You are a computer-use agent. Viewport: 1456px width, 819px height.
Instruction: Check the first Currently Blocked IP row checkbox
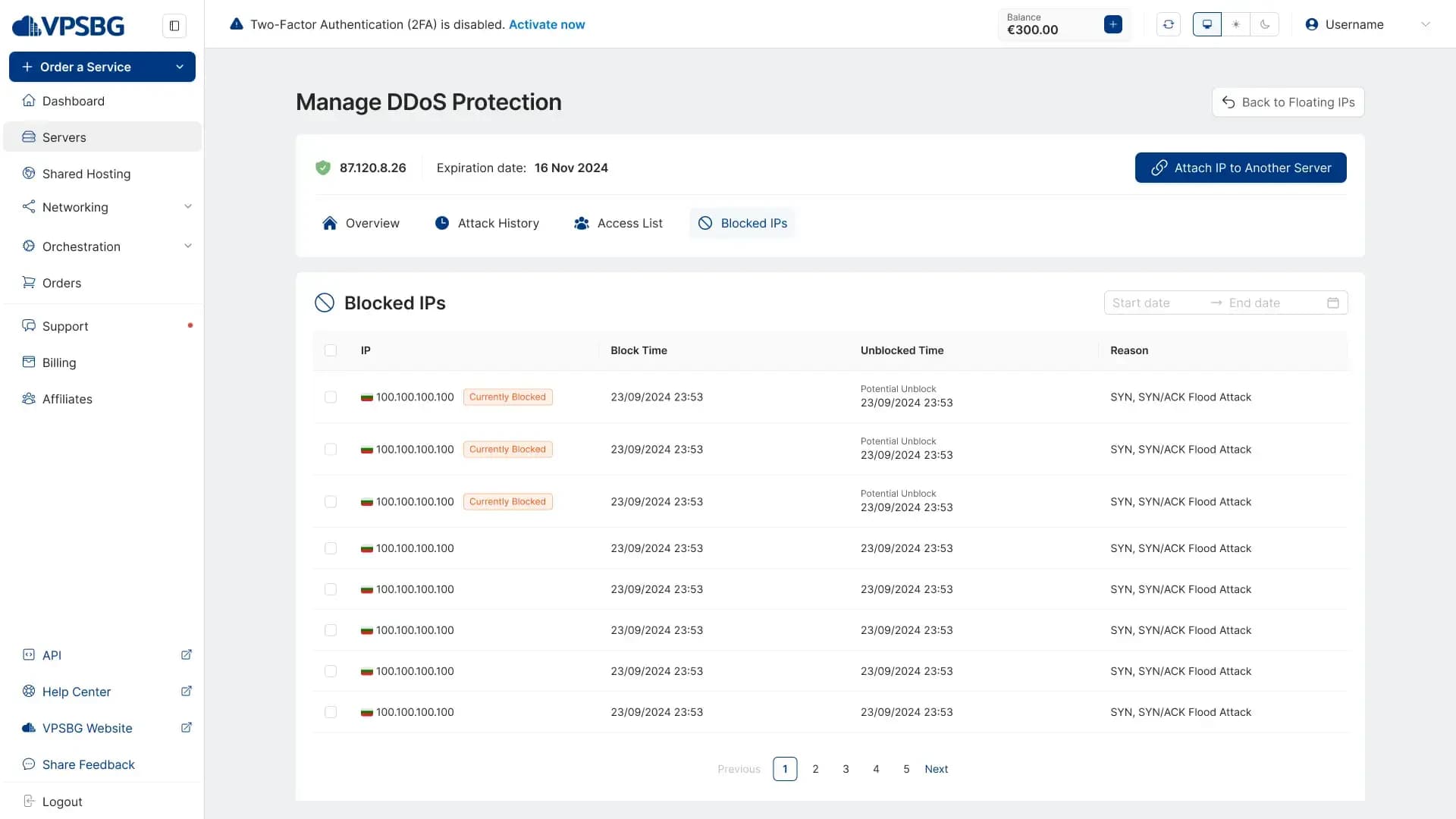point(330,397)
